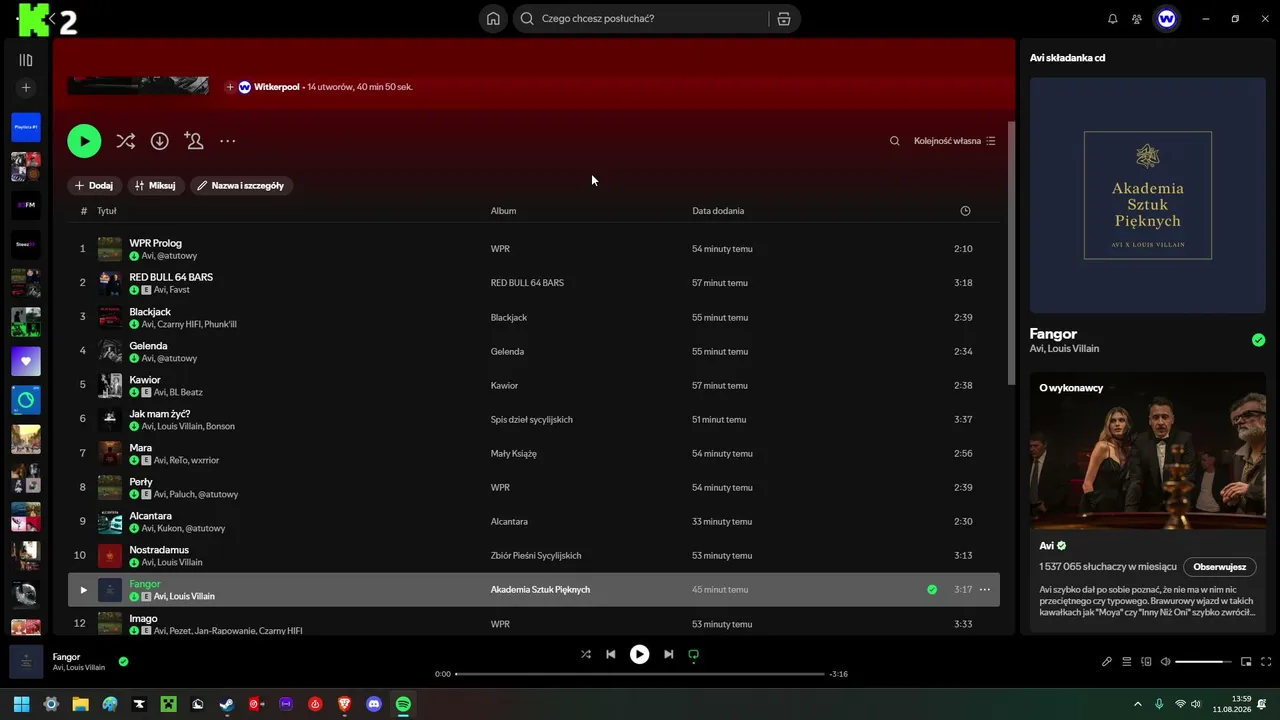The width and height of the screenshot is (1280, 720).
Task: Open the notifications bell
Action: click(1113, 19)
